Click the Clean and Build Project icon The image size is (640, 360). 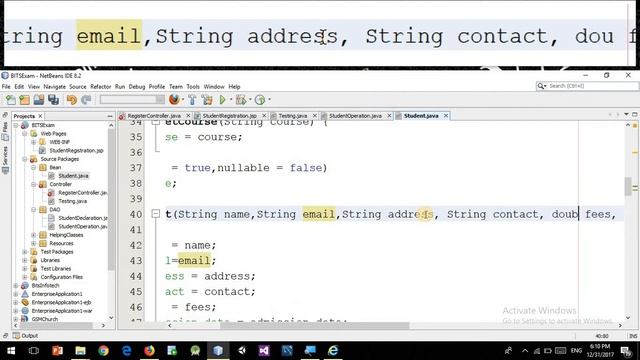pyautogui.click(x=207, y=100)
